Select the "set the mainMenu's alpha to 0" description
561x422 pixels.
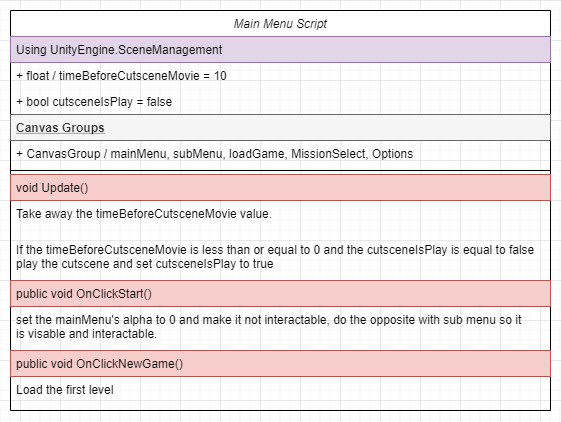pyautogui.click(x=268, y=326)
